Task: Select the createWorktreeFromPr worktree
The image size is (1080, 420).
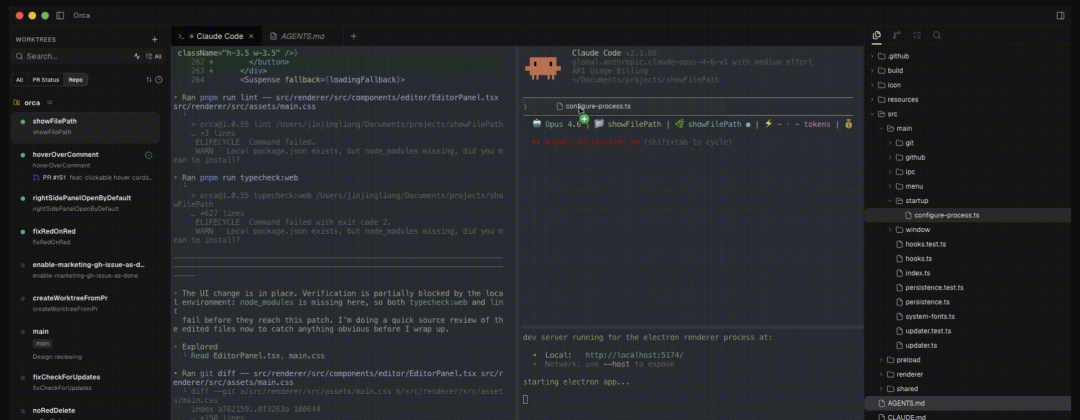Action: (x=85, y=304)
